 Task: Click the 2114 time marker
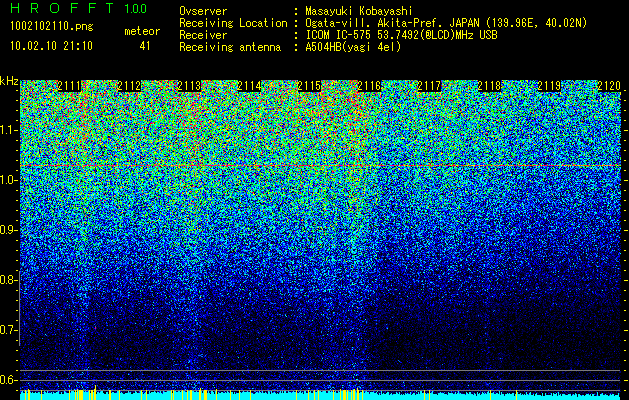(x=249, y=86)
